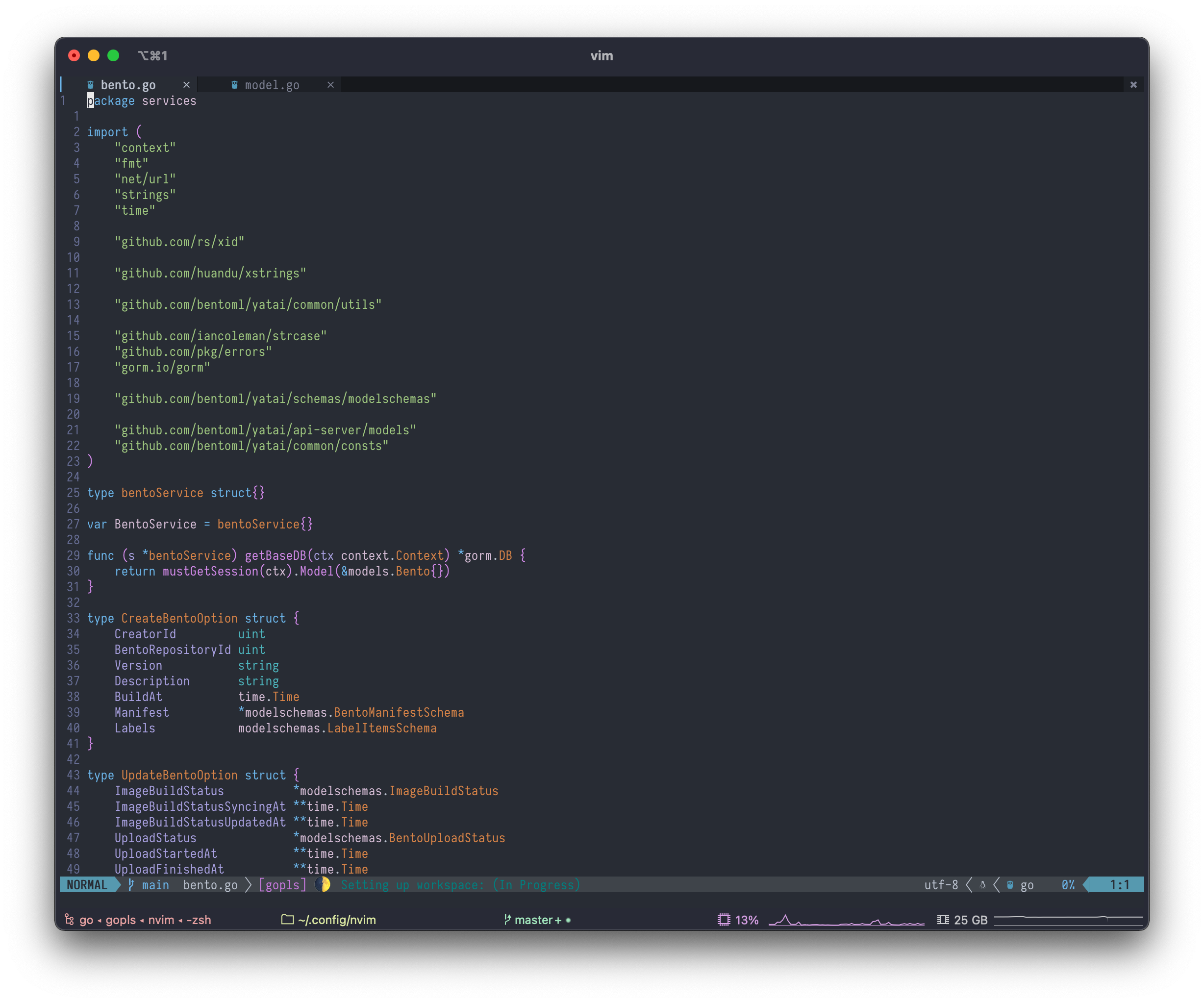Click the folder icon beside ~/.config/nvim
Screen dimensions: 1204x1003
287,919
